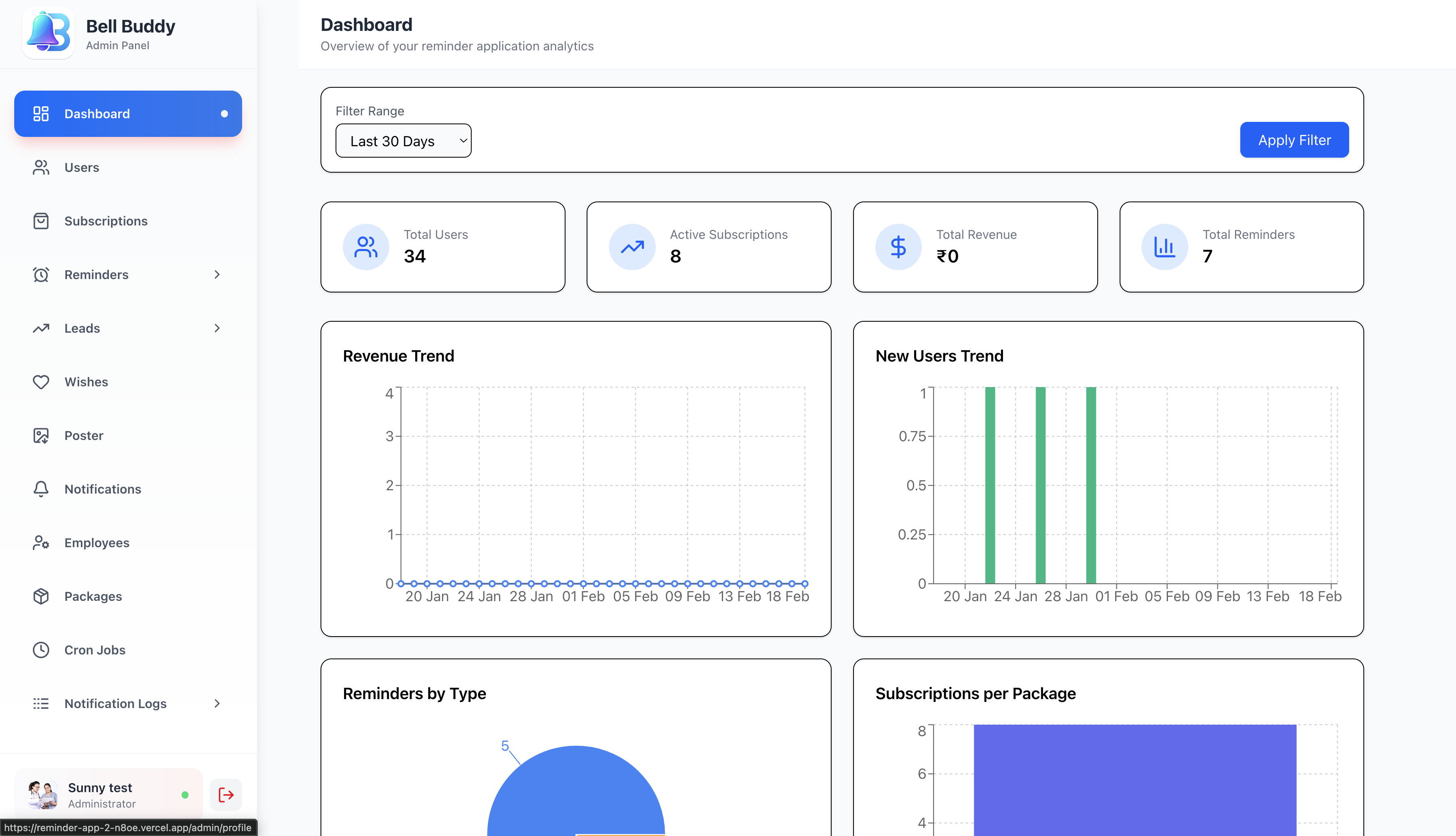This screenshot has width=1456, height=836.
Task: Open the Poster image icon
Action: [41, 435]
